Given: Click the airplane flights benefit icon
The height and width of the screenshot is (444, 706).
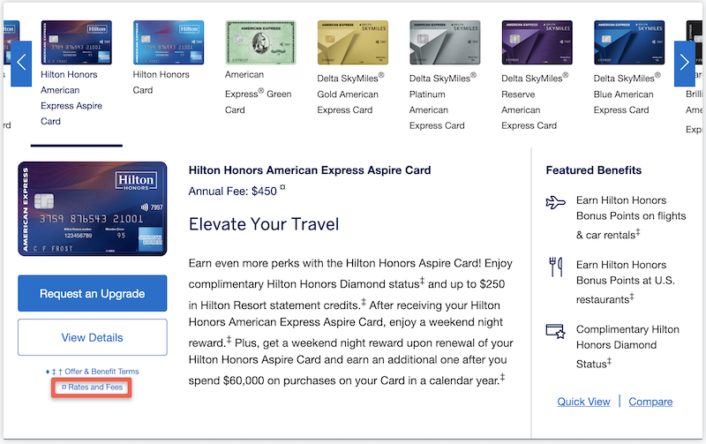Looking at the screenshot, I should click(x=556, y=203).
